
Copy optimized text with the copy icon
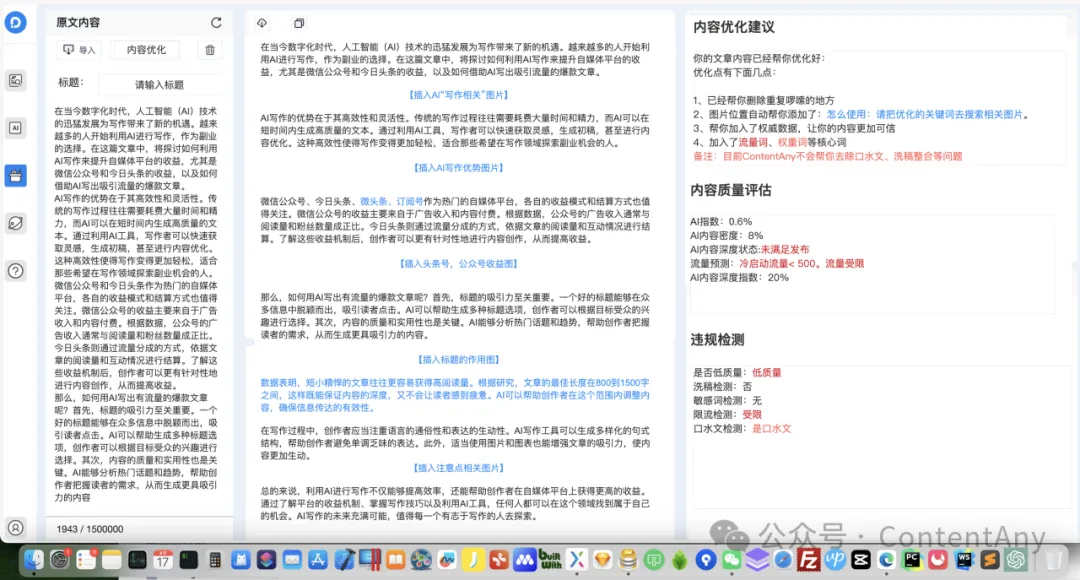297,22
